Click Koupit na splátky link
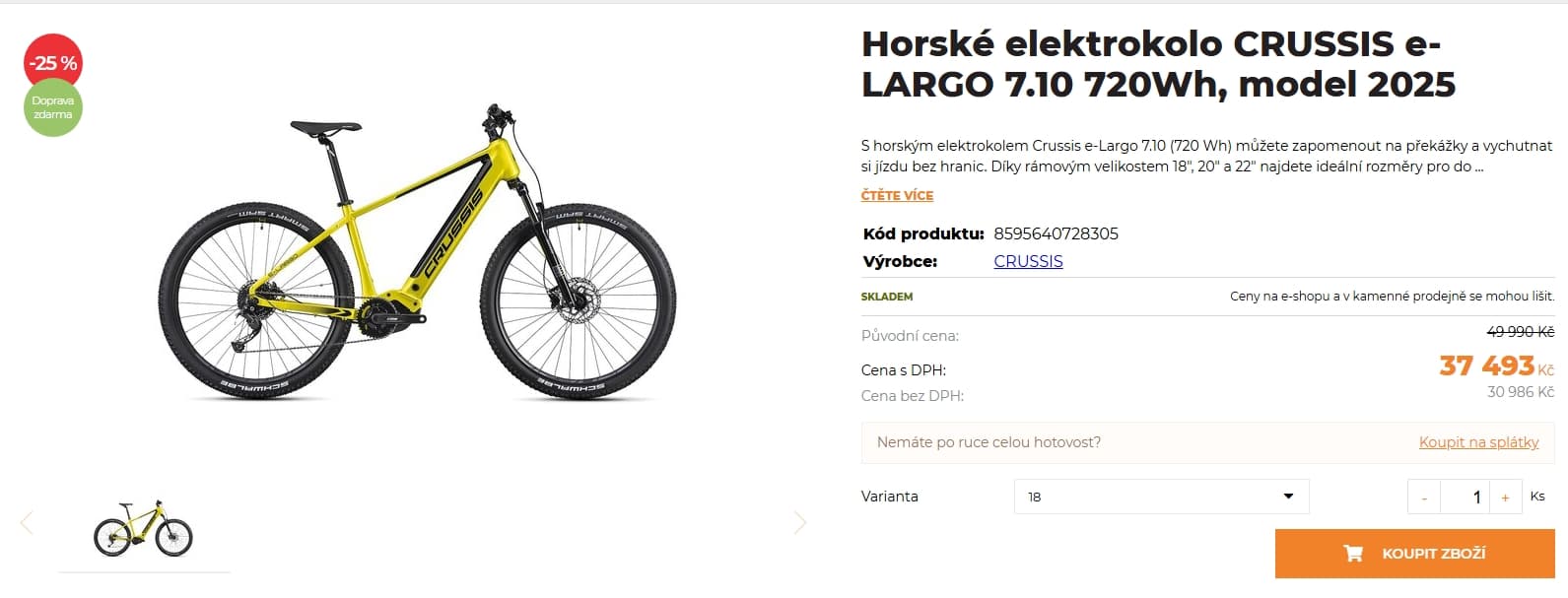Image resolution: width=1568 pixels, height=598 pixels. tap(1478, 442)
